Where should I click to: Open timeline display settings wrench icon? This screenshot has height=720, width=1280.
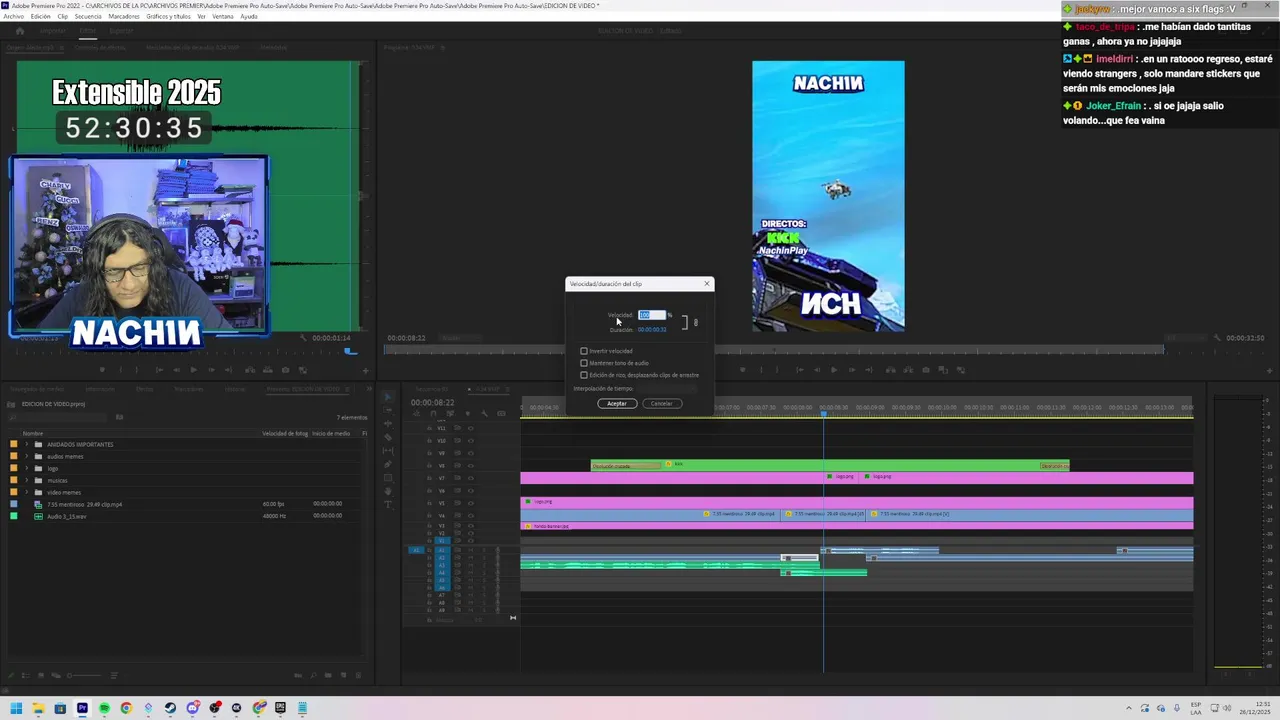(x=484, y=413)
